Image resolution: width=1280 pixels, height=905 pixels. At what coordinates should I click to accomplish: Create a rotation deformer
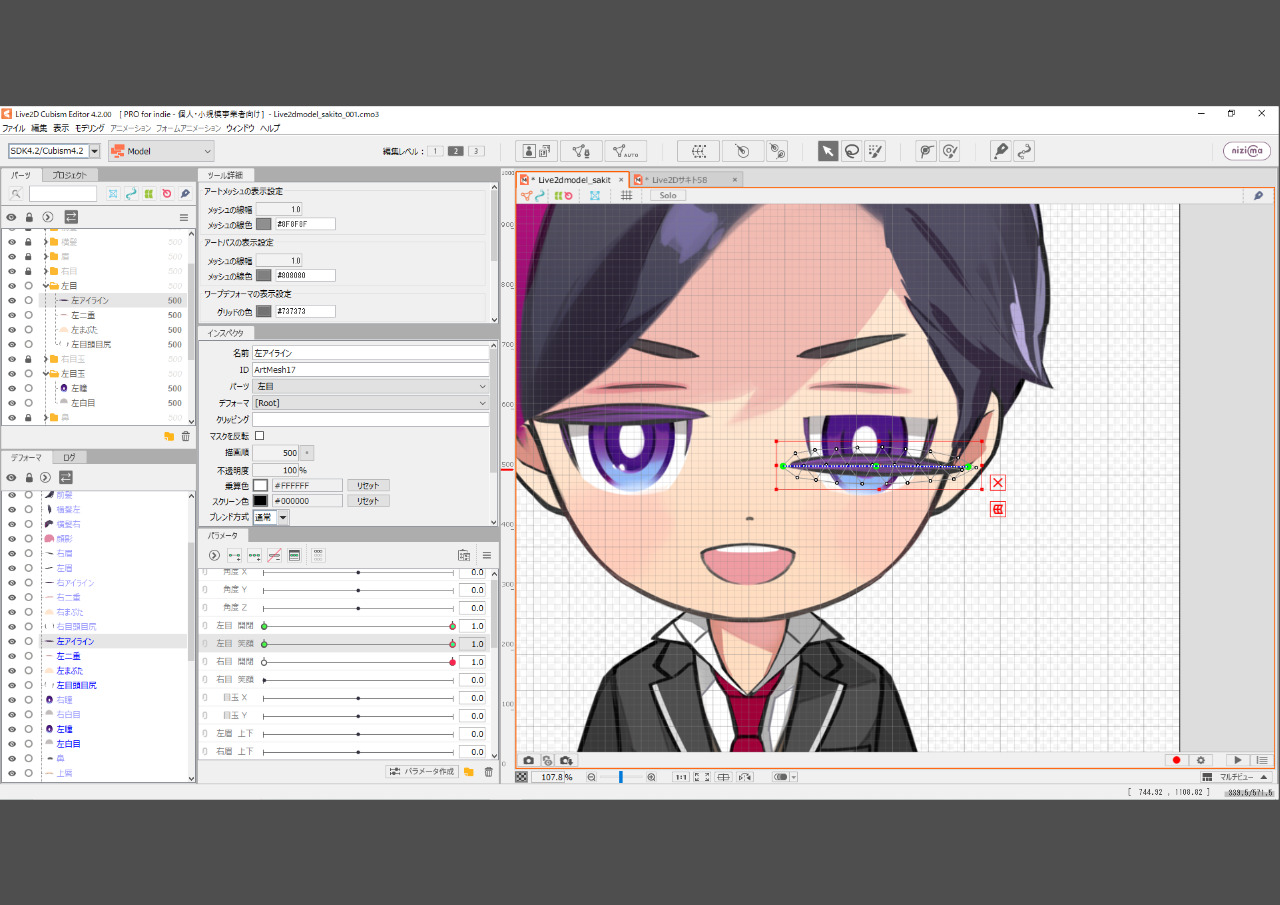point(742,151)
